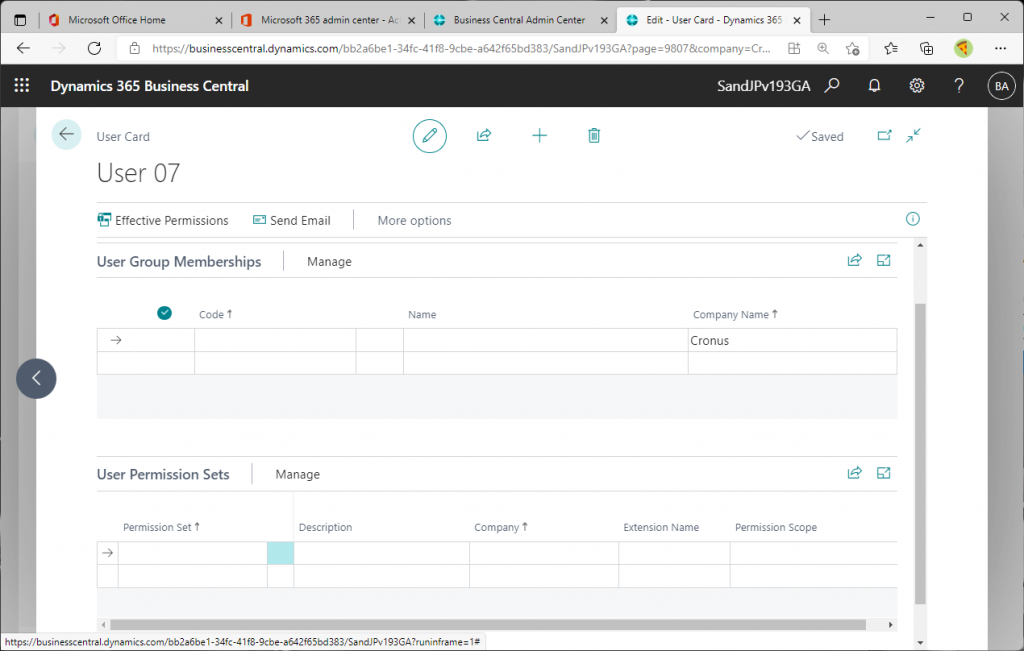1024x651 pixels.
Task: Open Manage menu for User Group Memberships
Action: click(x=329, y=262)
